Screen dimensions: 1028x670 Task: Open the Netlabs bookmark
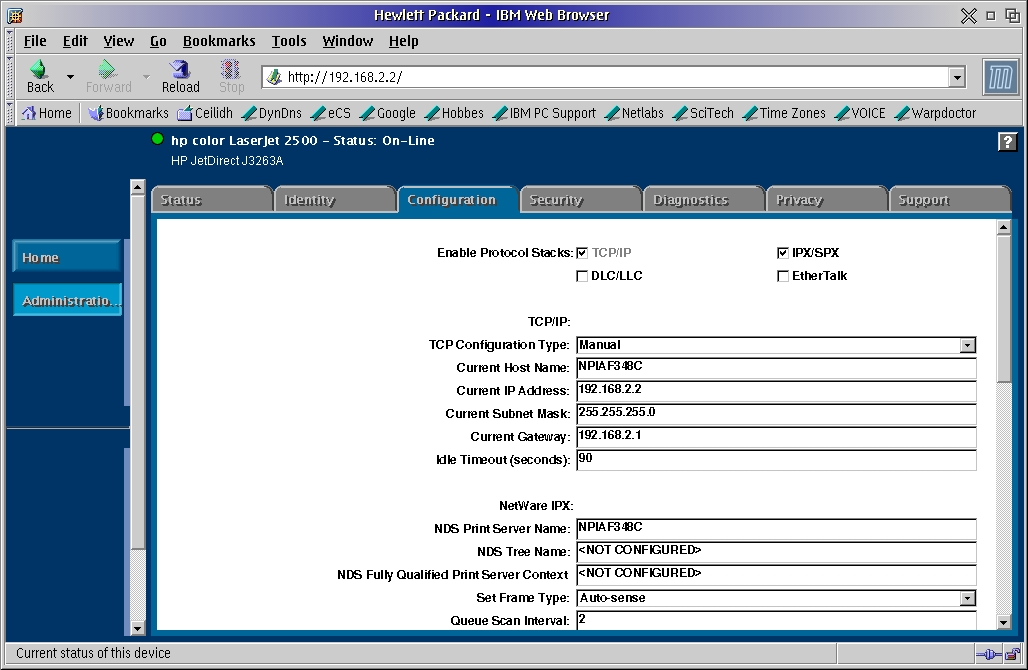(635, 113)
